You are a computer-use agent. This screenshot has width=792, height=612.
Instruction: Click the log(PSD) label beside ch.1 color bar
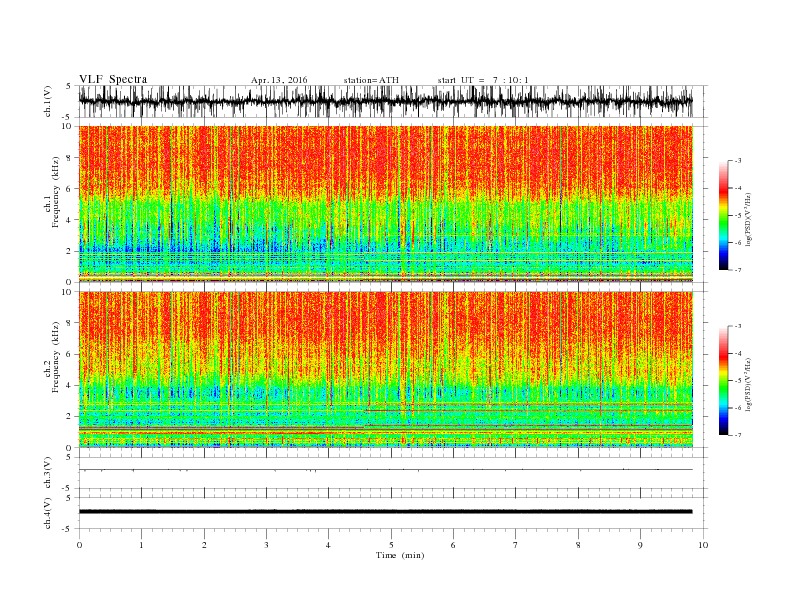coord(748,218)
